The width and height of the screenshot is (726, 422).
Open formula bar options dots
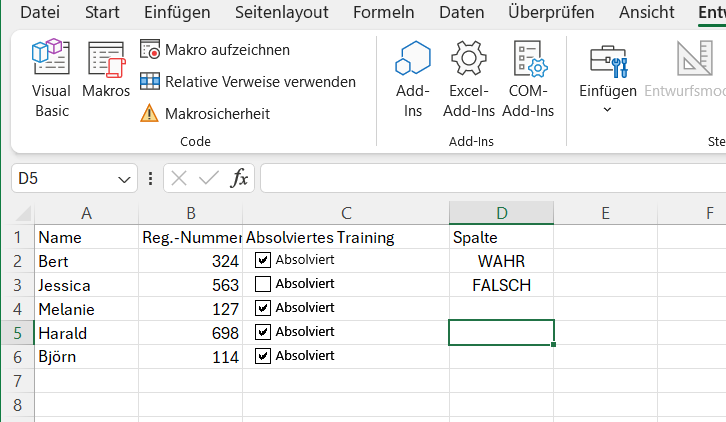(151, 179)
